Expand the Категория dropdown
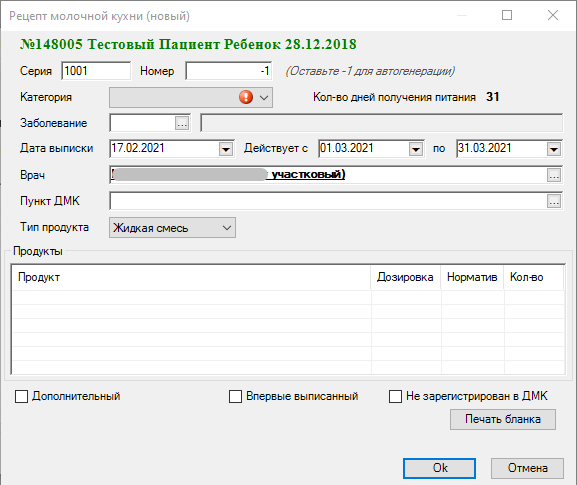Screen dimensions: 577x485 click(x=264, y=98)
